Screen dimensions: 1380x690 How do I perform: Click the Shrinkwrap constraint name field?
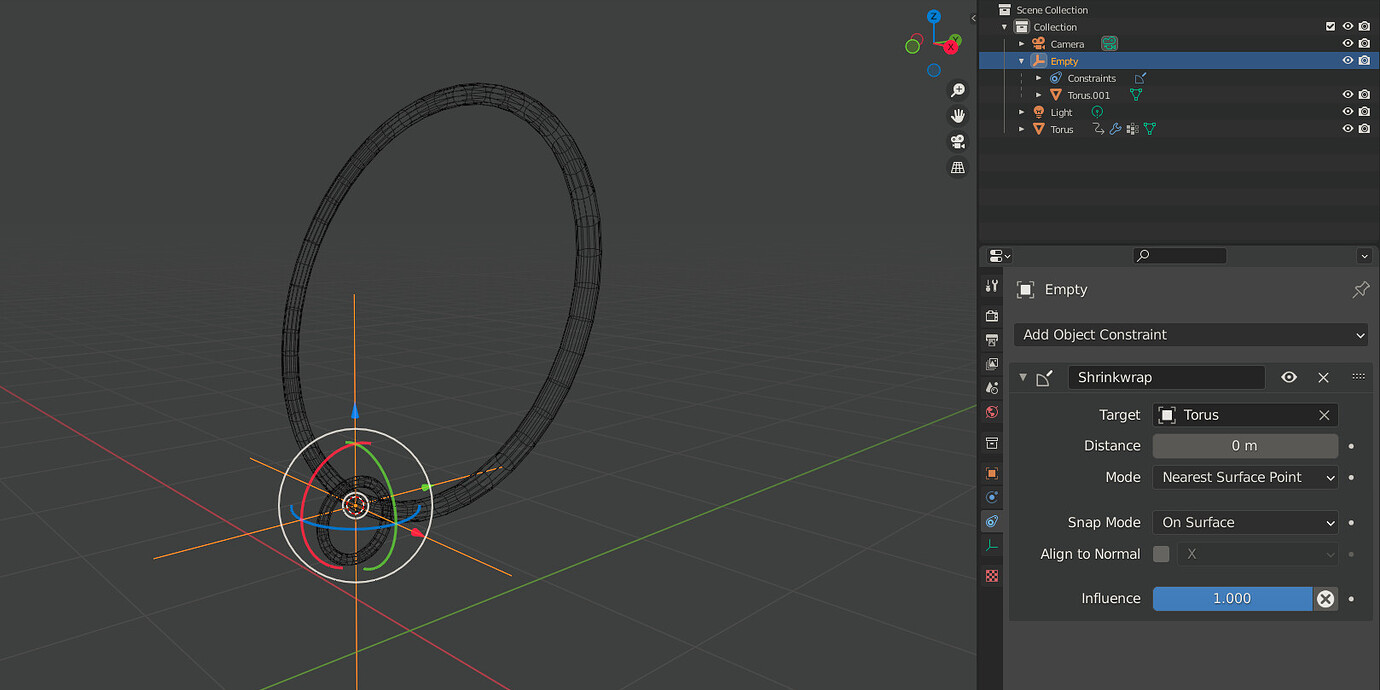(x=1167, y=377)
